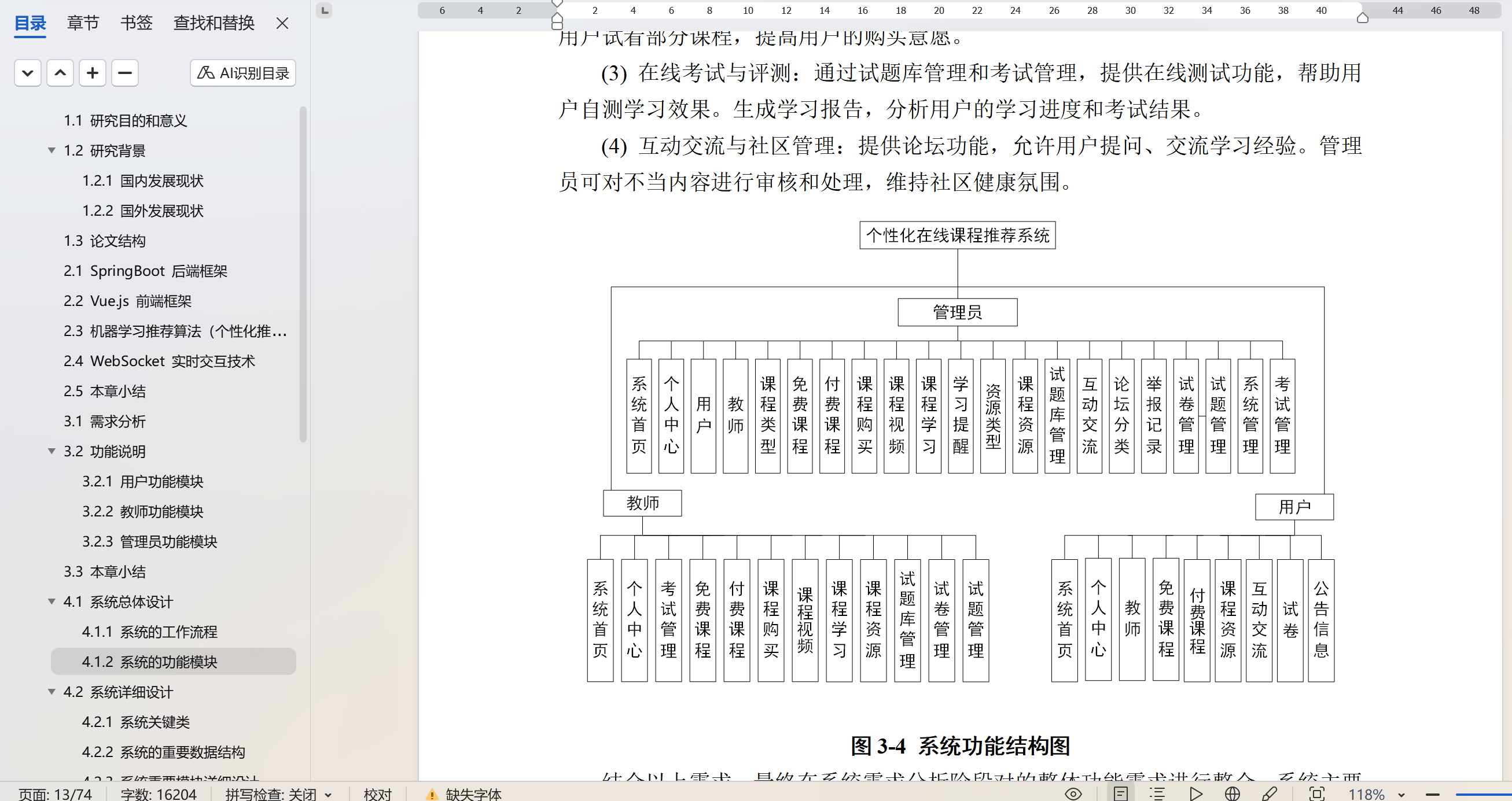Collapse the 3.2 功能说明 outline node
The width and height of the screenshot is (1512, 801).
(51, 451)
